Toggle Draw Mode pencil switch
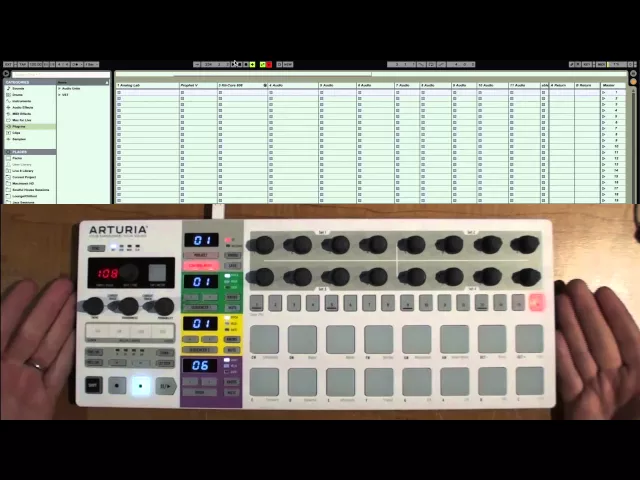 (572, 64)
